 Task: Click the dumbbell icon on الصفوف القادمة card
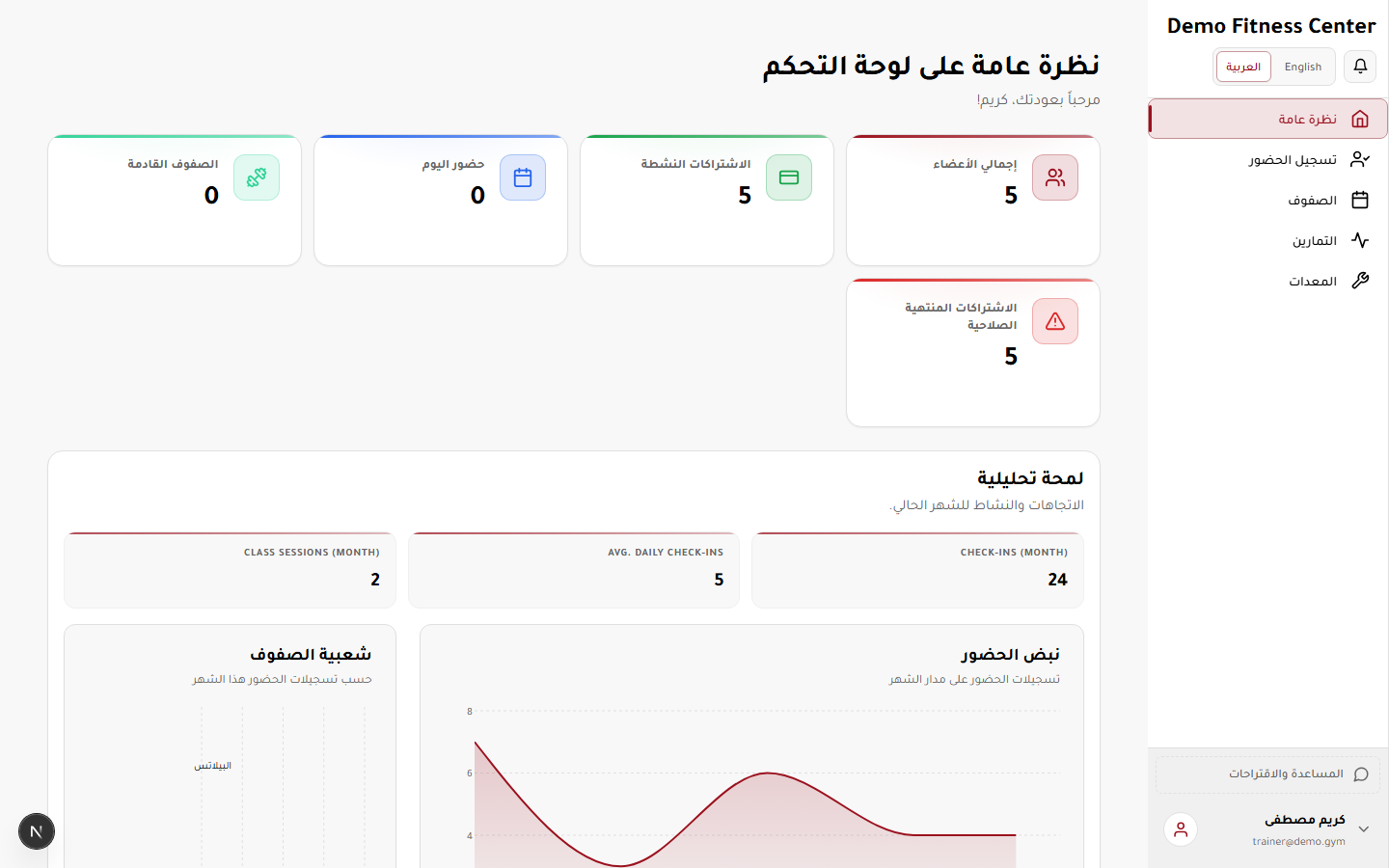pyautogui.click(x=257, y=177)
